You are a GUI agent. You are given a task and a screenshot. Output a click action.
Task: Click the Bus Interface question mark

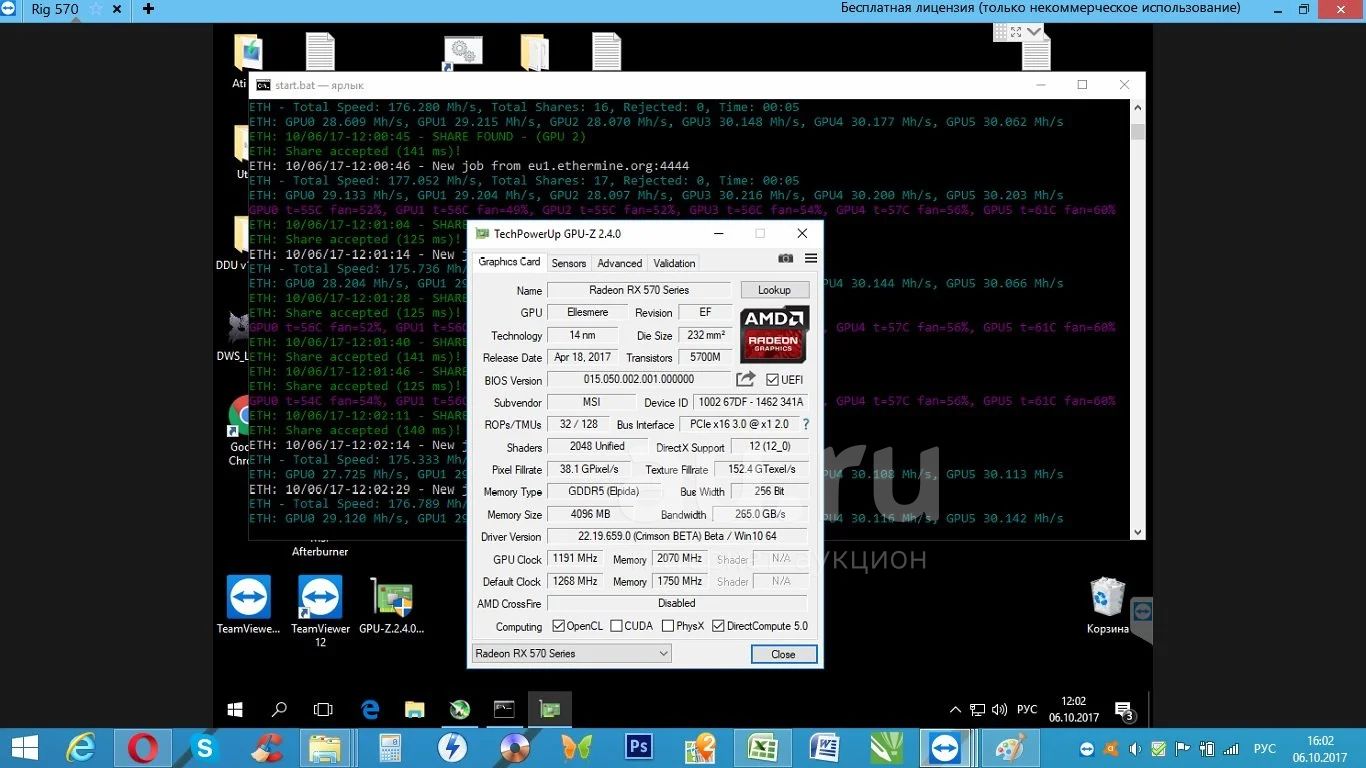pos(806,424)
